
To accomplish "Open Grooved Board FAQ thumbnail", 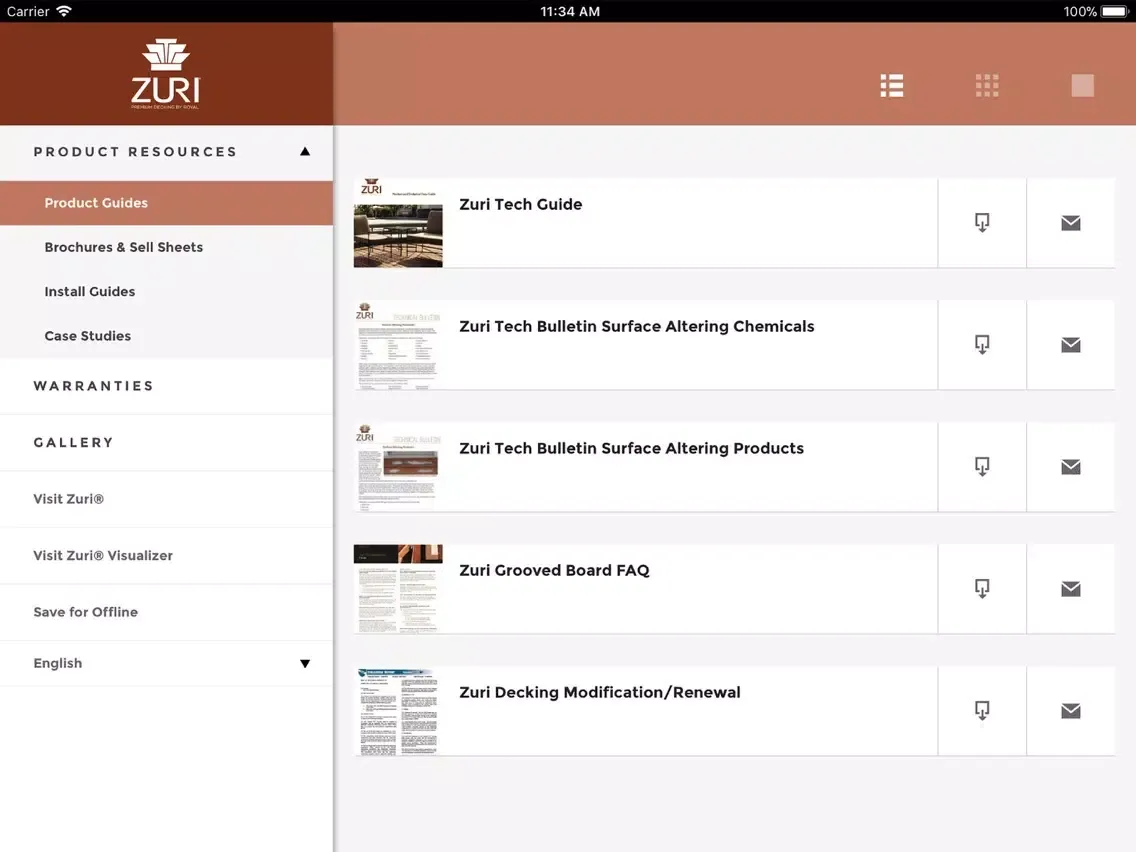I will point(398,588).
